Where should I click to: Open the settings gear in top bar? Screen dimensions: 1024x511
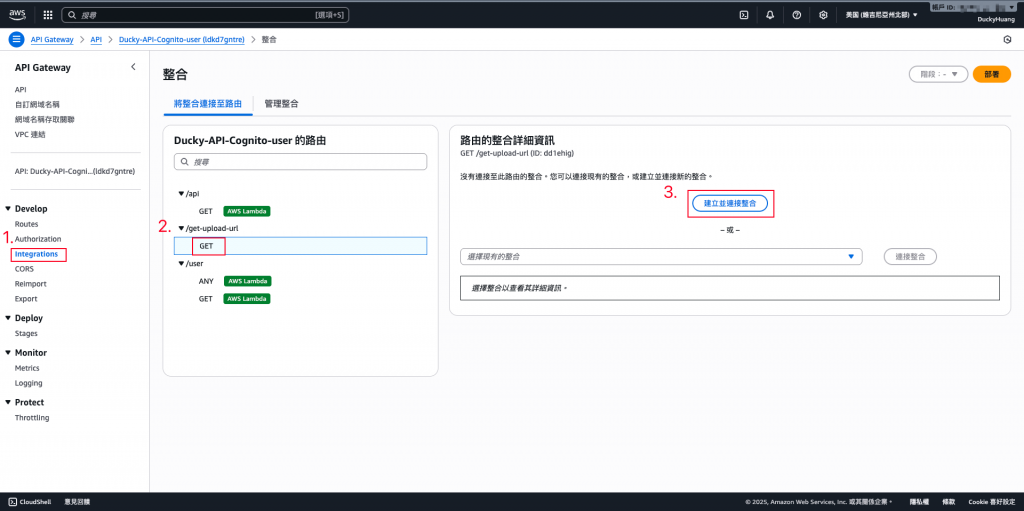pyautogui.click(x=824, y=14)
